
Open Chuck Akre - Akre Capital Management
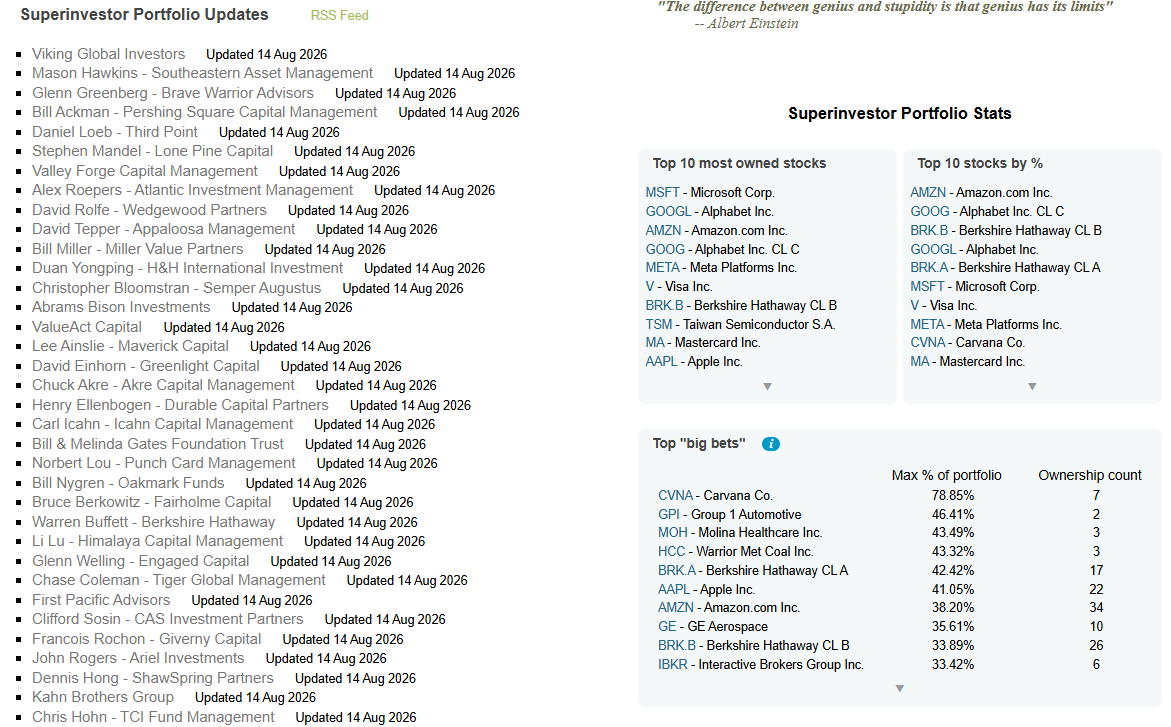point(164,385)
